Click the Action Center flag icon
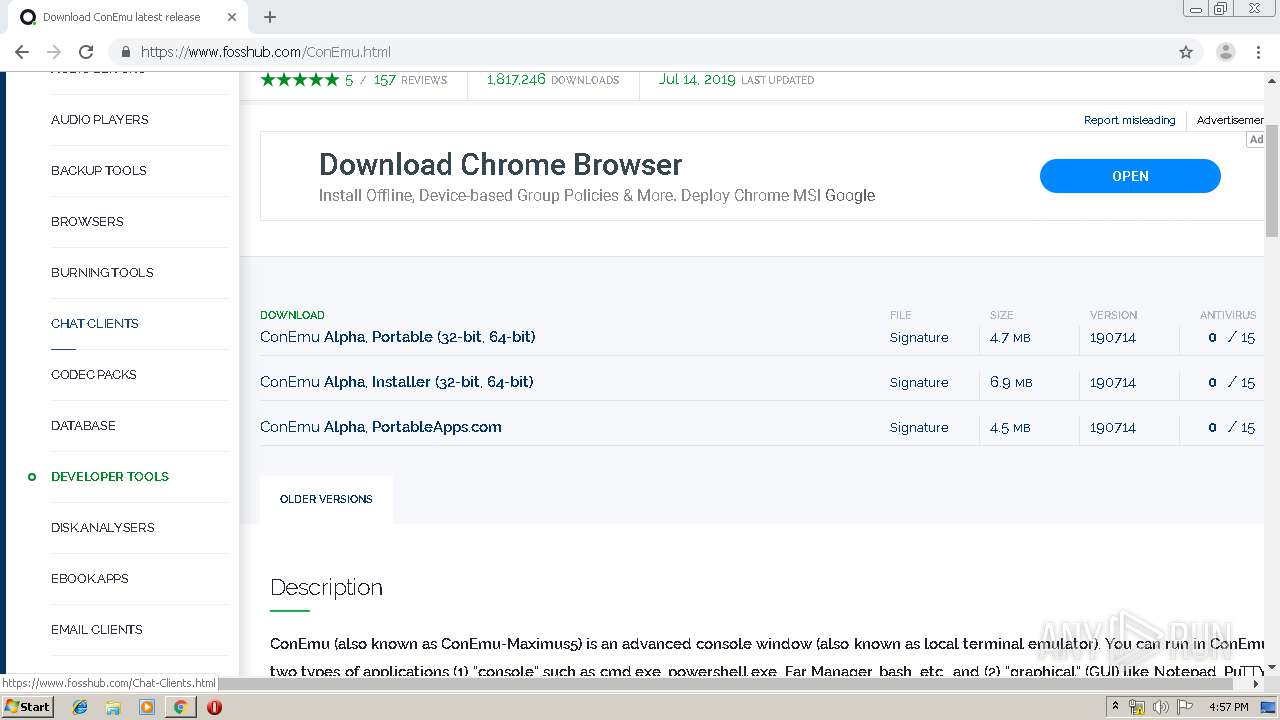Screen dimensions: 1280x720 [x=1185, y=707]
